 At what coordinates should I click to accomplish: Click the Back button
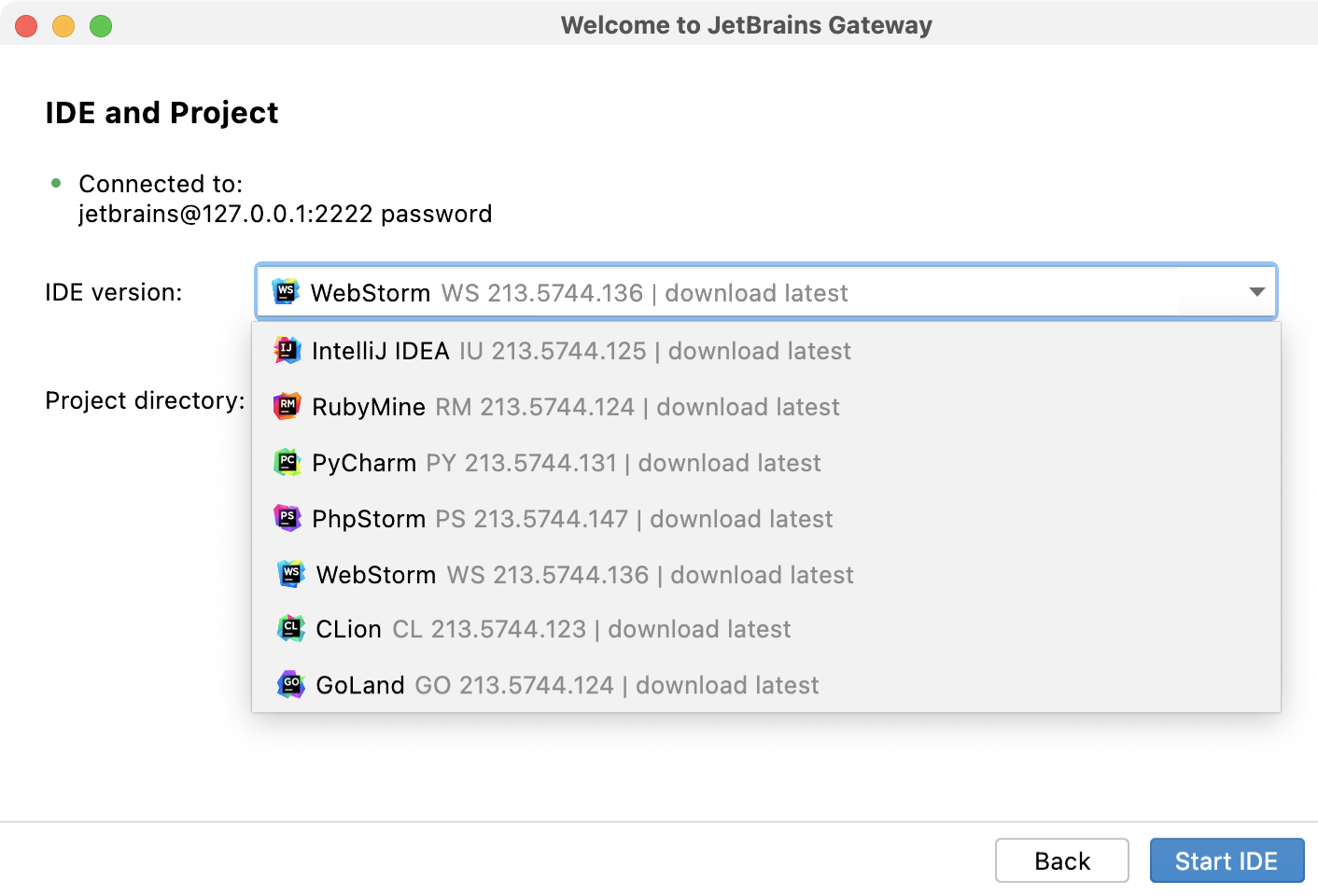pyautogui.click(x=1061, y=861)
